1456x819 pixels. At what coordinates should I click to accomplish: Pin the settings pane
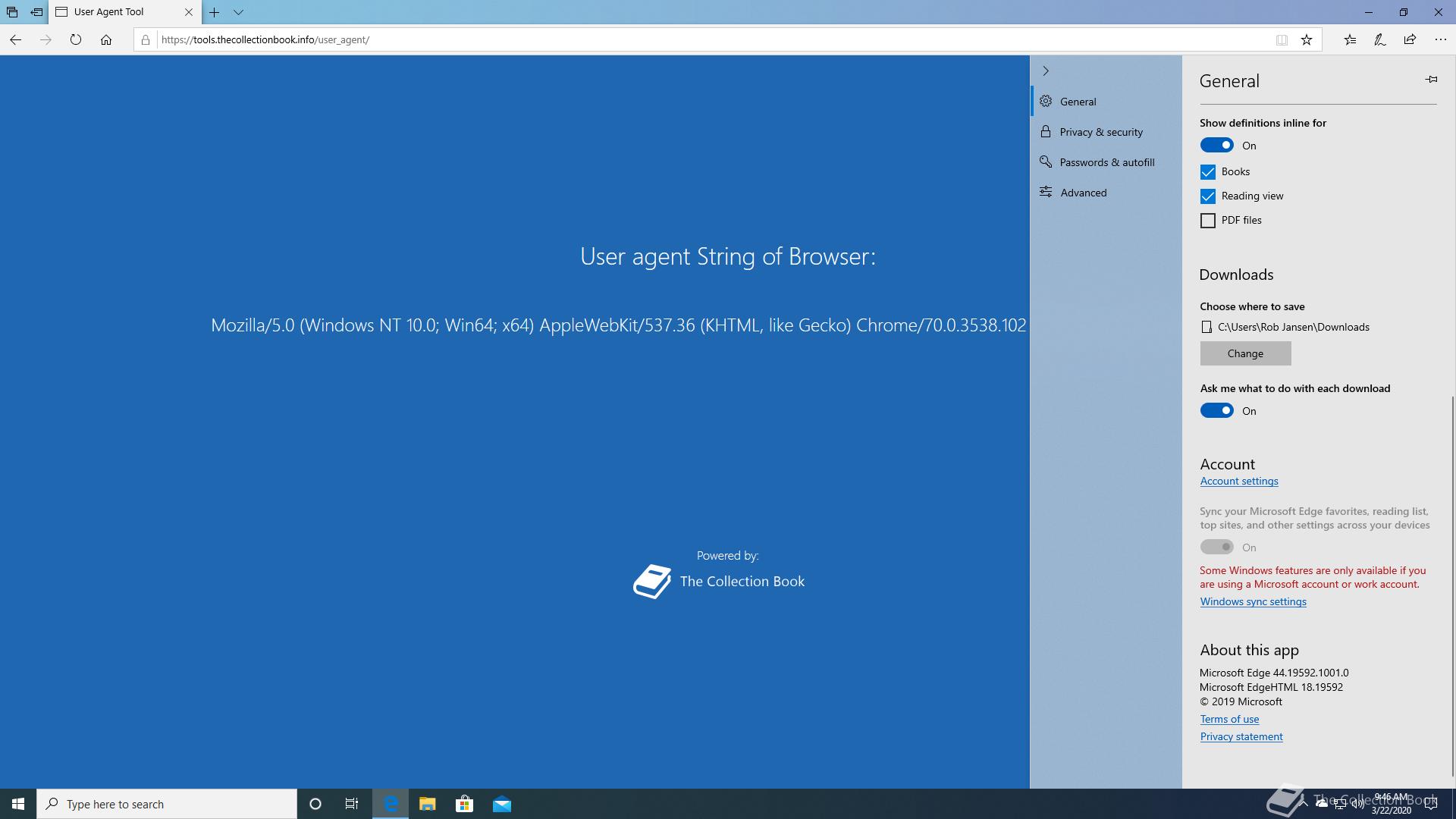(1431, 79)
